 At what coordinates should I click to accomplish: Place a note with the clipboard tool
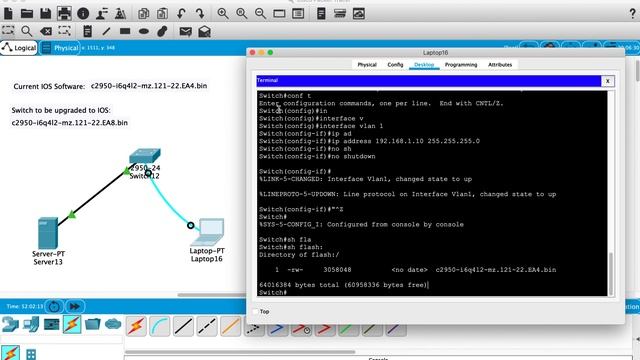tap(87, 31)
